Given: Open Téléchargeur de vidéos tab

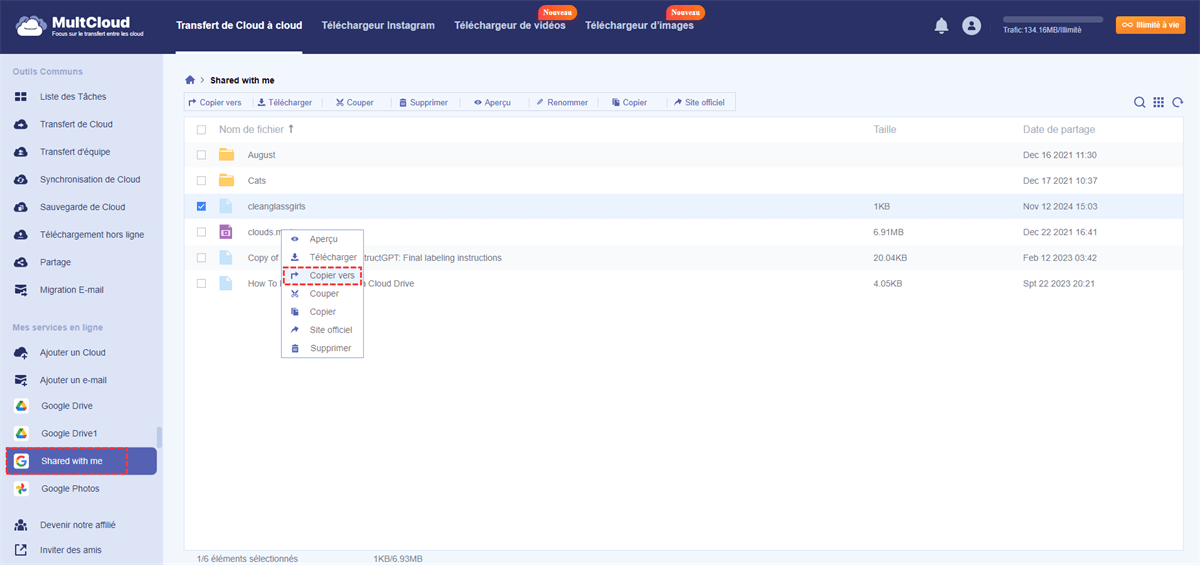Looking at the screenshot, I should [x=509, y=26].
